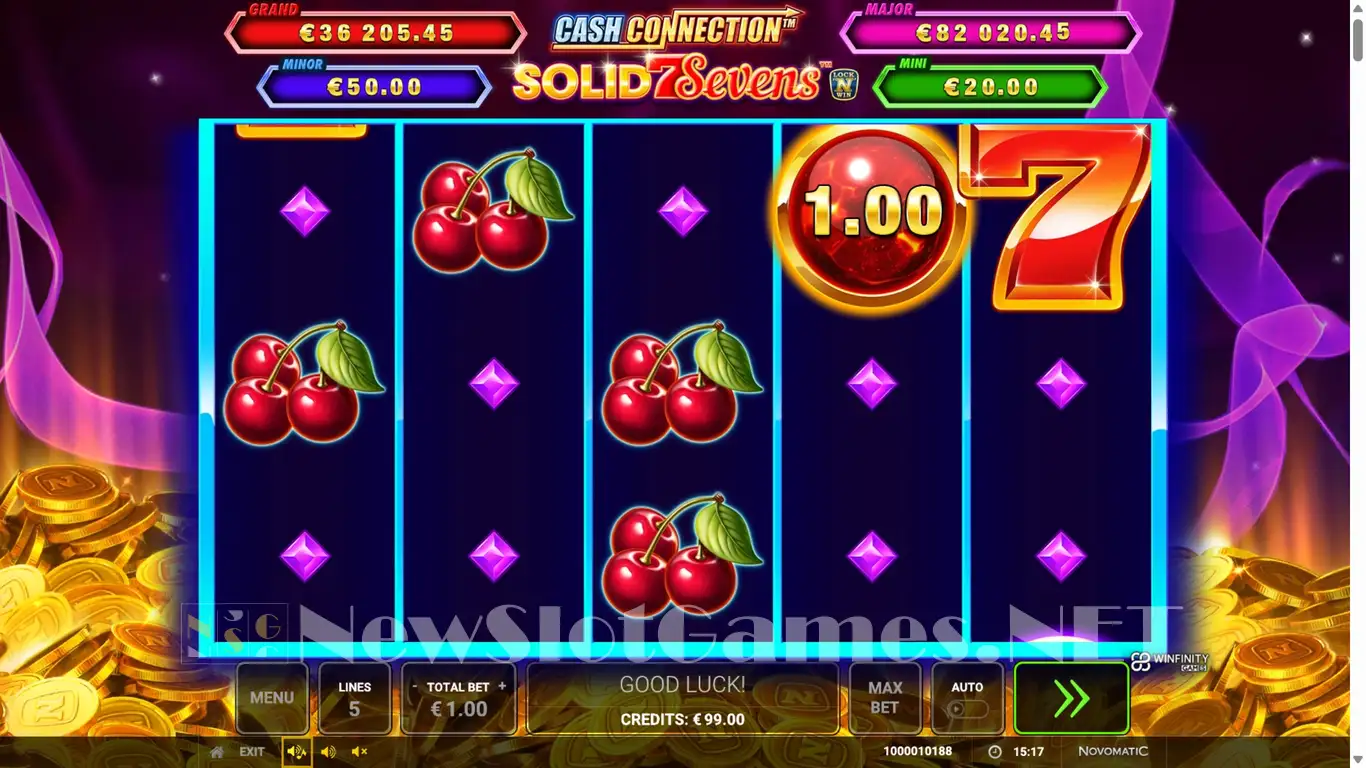Screen dimensions: 1366x768
Task: Mute sound with the crossed speaker icon
Action: [x=360, y=751]
